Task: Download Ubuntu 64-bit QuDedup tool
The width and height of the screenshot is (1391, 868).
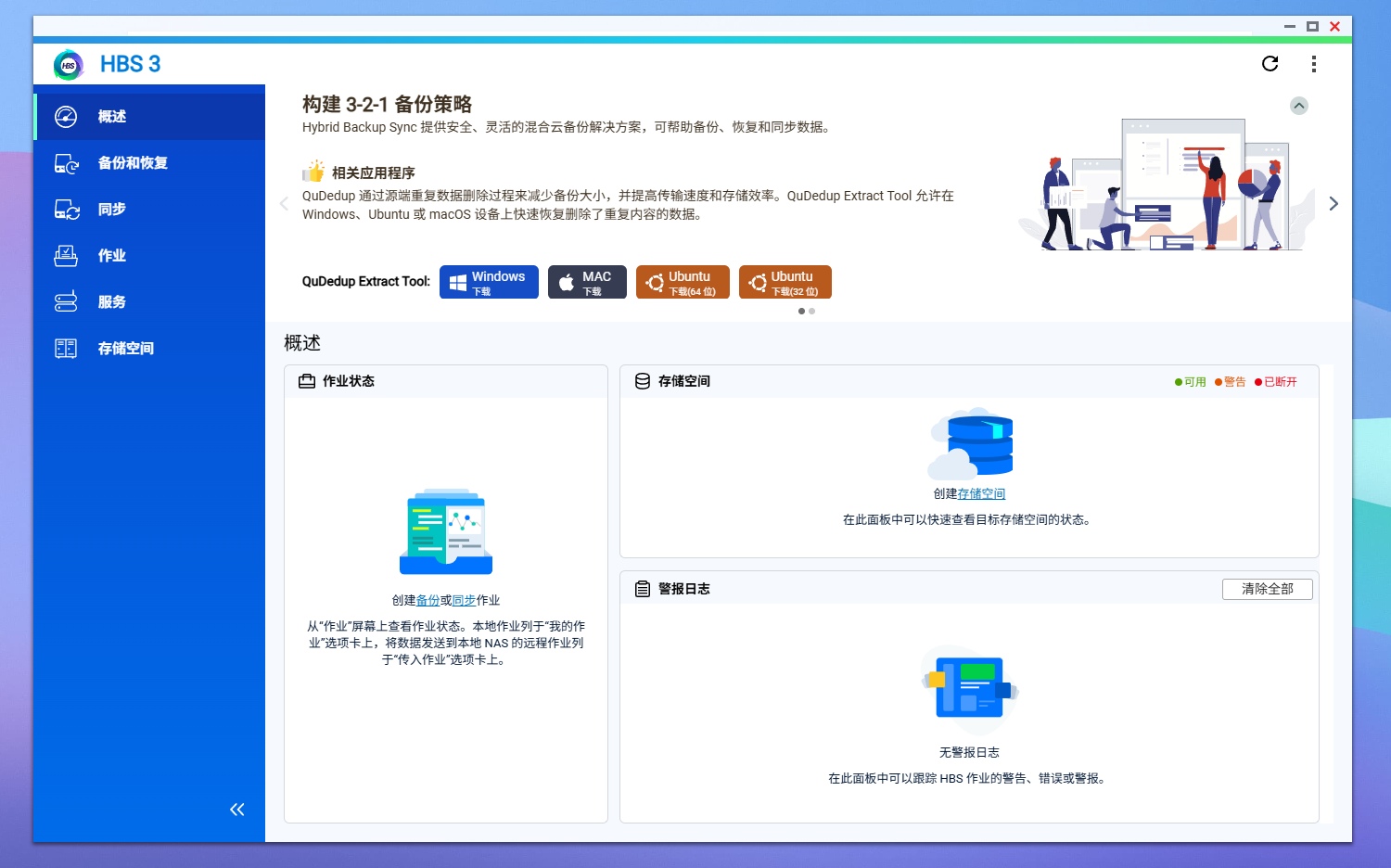Action: pyautogui.click(x=683, y=282)
